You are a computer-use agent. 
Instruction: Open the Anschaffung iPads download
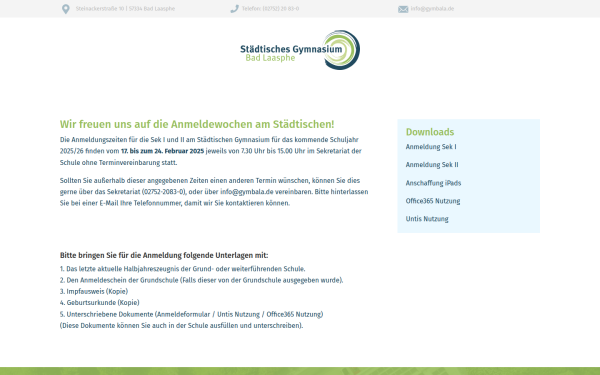click(x=433, y=183)
